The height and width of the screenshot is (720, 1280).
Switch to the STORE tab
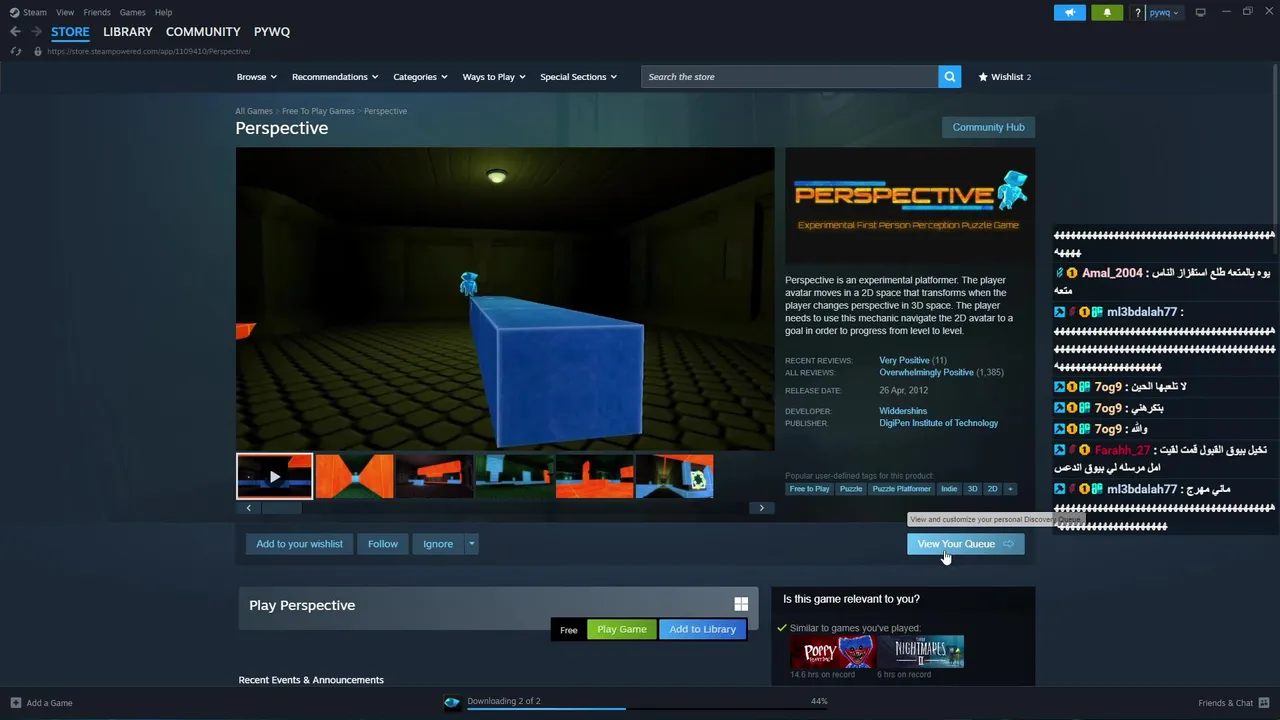[x=70, y=32]
